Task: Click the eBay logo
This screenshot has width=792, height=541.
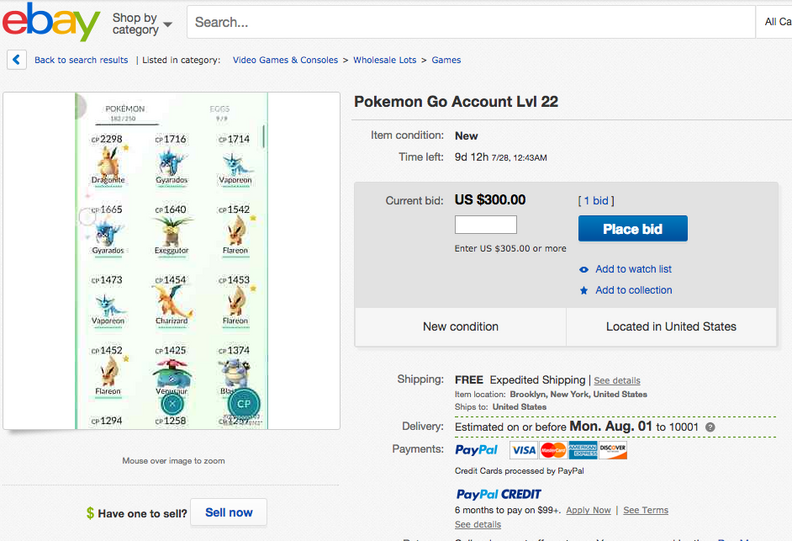Action: coord(51,22)
